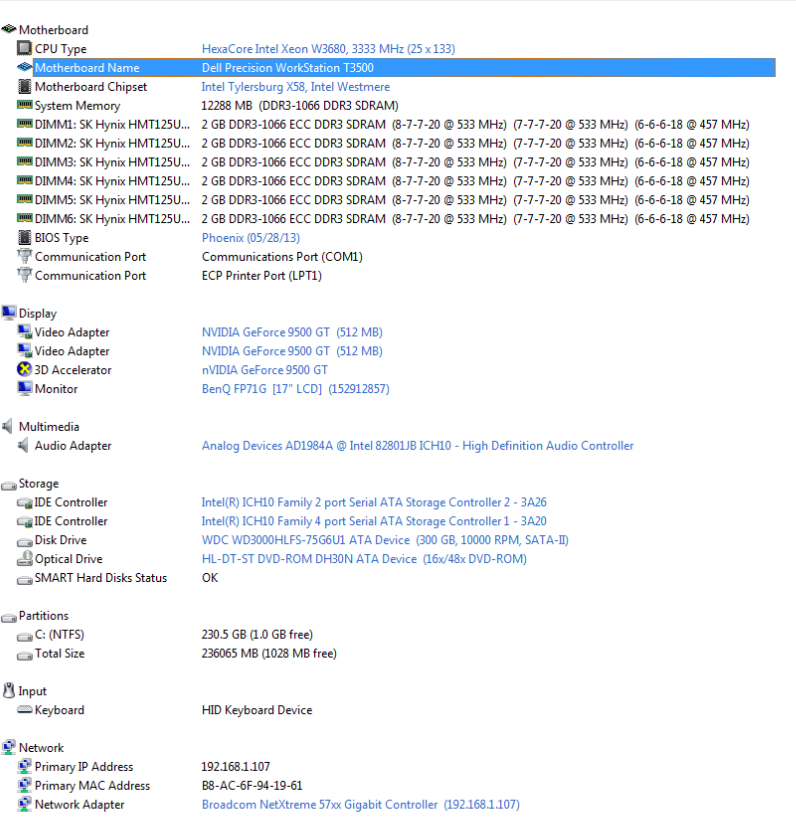Click the Primary MAC Address icon
796x826 pixels.
tap(24, 785)
